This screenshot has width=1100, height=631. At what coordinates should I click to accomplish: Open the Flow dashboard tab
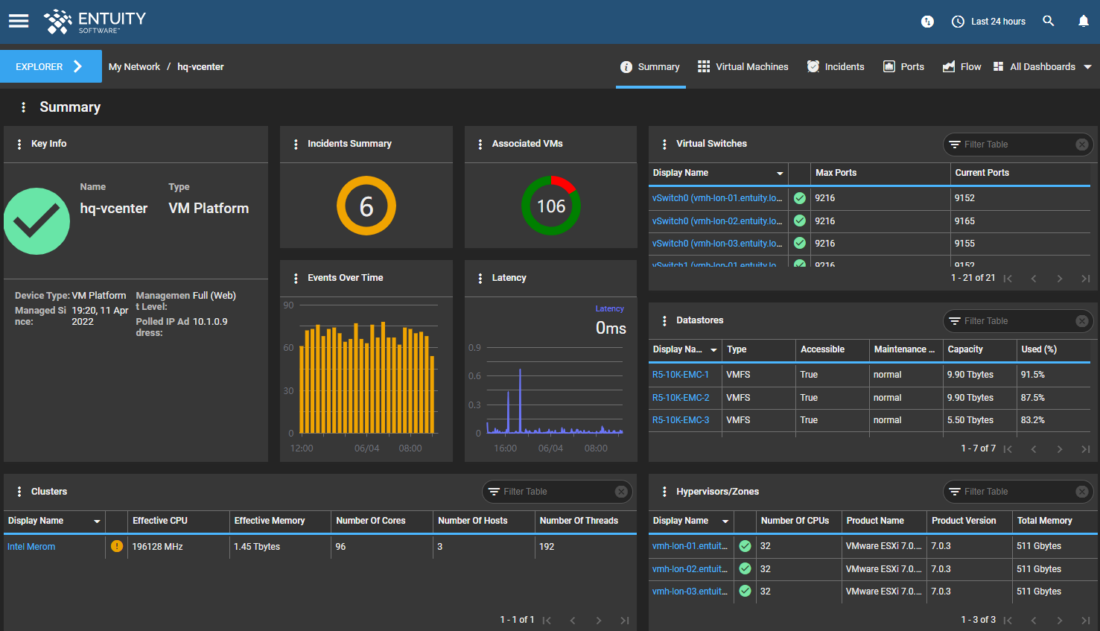(962, 67)
